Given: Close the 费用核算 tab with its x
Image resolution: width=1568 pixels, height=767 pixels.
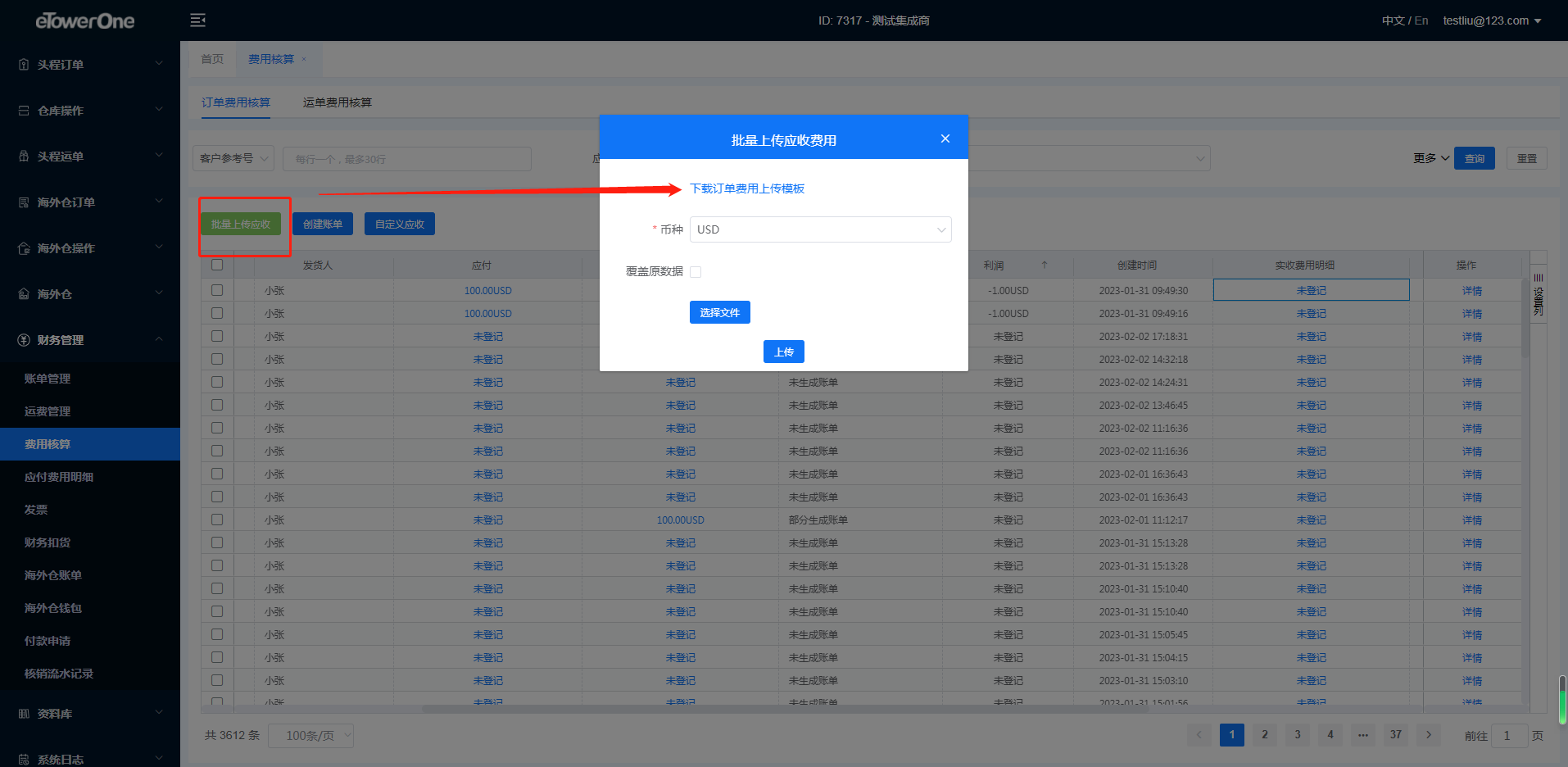Looking at the screenshot, I should pyautogui.click(x=304, y=59).
